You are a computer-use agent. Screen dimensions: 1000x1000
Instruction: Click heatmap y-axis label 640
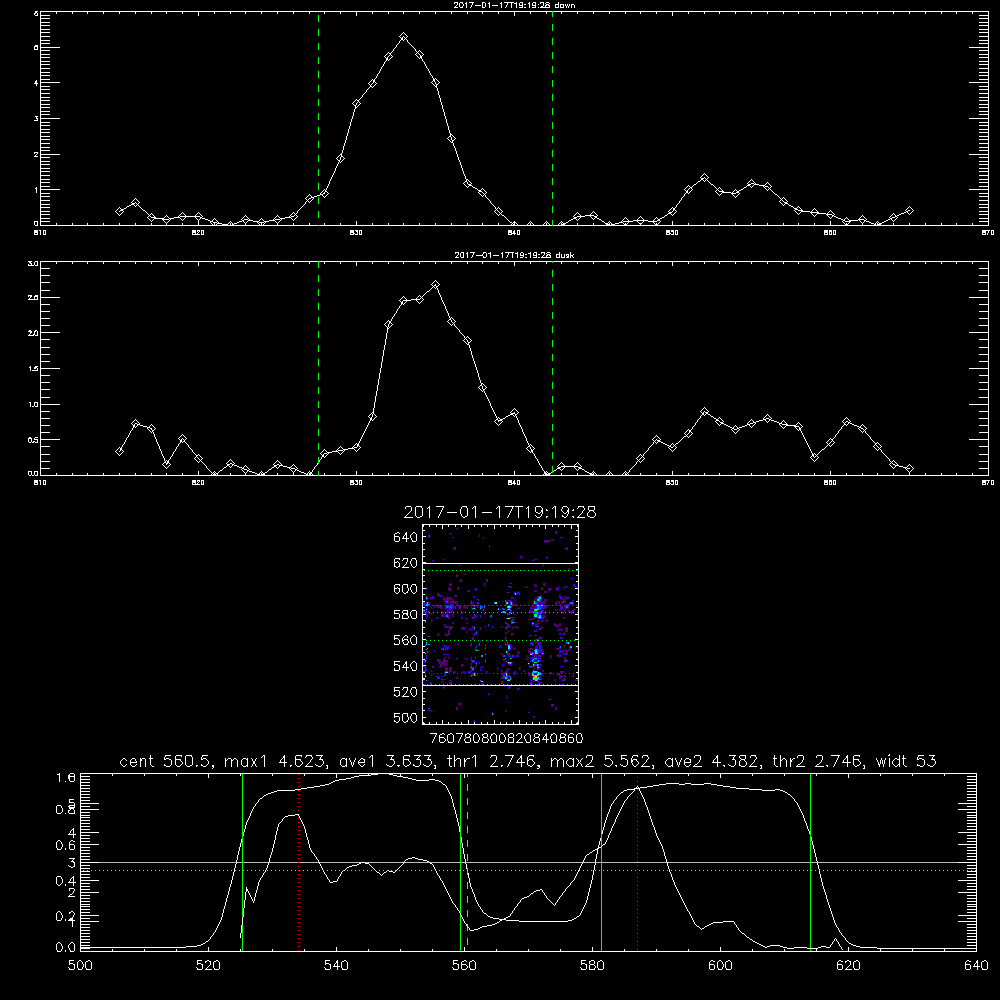(x=406, y=538)
